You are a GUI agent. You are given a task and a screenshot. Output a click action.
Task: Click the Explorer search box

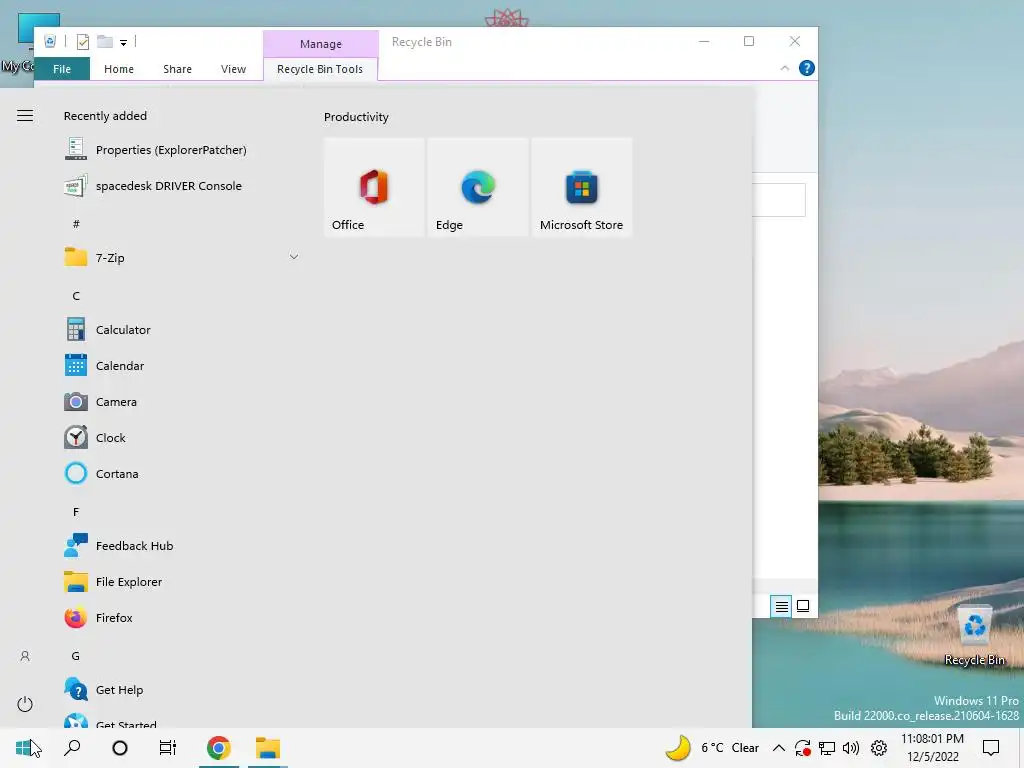tap(778, 200)
